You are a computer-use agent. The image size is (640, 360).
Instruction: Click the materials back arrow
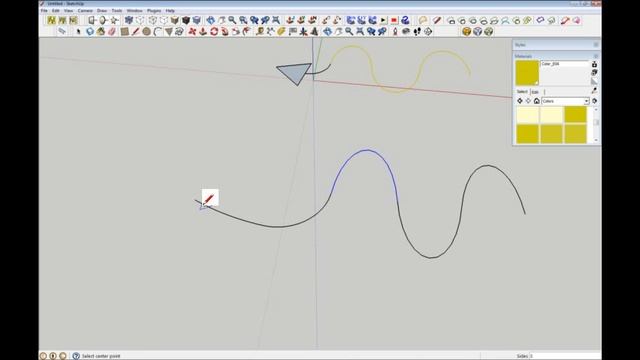point(520,101)
